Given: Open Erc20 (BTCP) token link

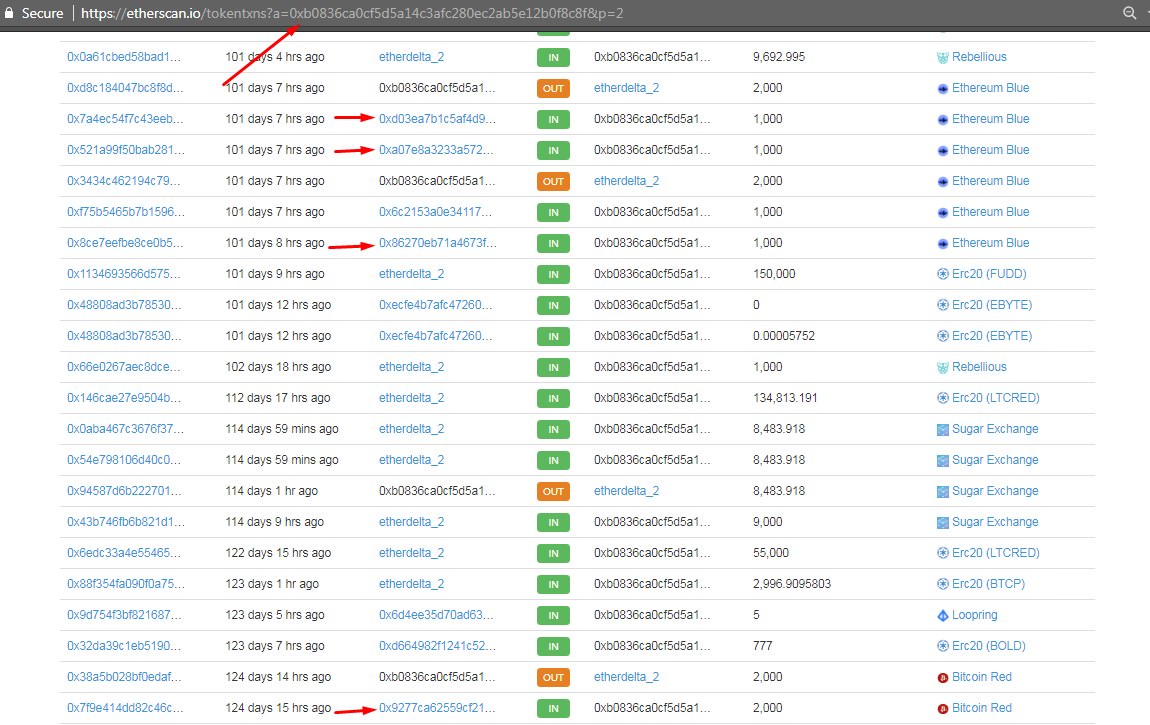Looking at the screenshot, I should click(x=989, y=584).
